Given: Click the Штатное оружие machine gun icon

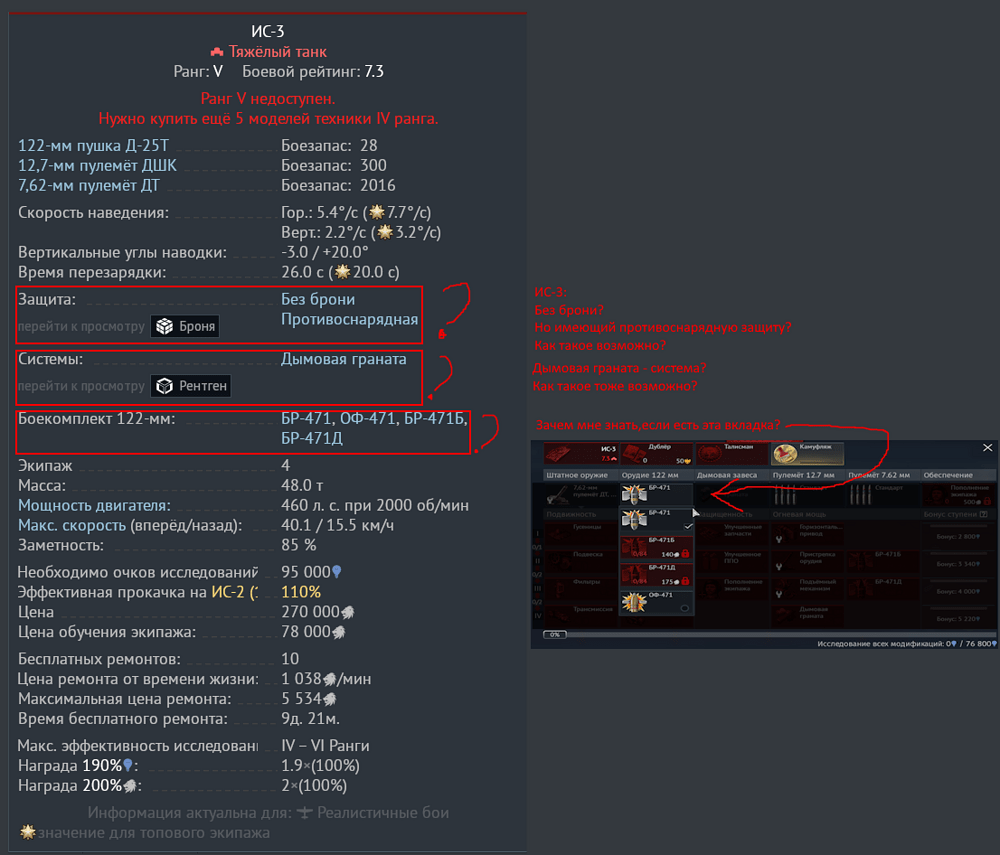Looking at the screenshot, I should pyautogui.click(x=559, y=495).
